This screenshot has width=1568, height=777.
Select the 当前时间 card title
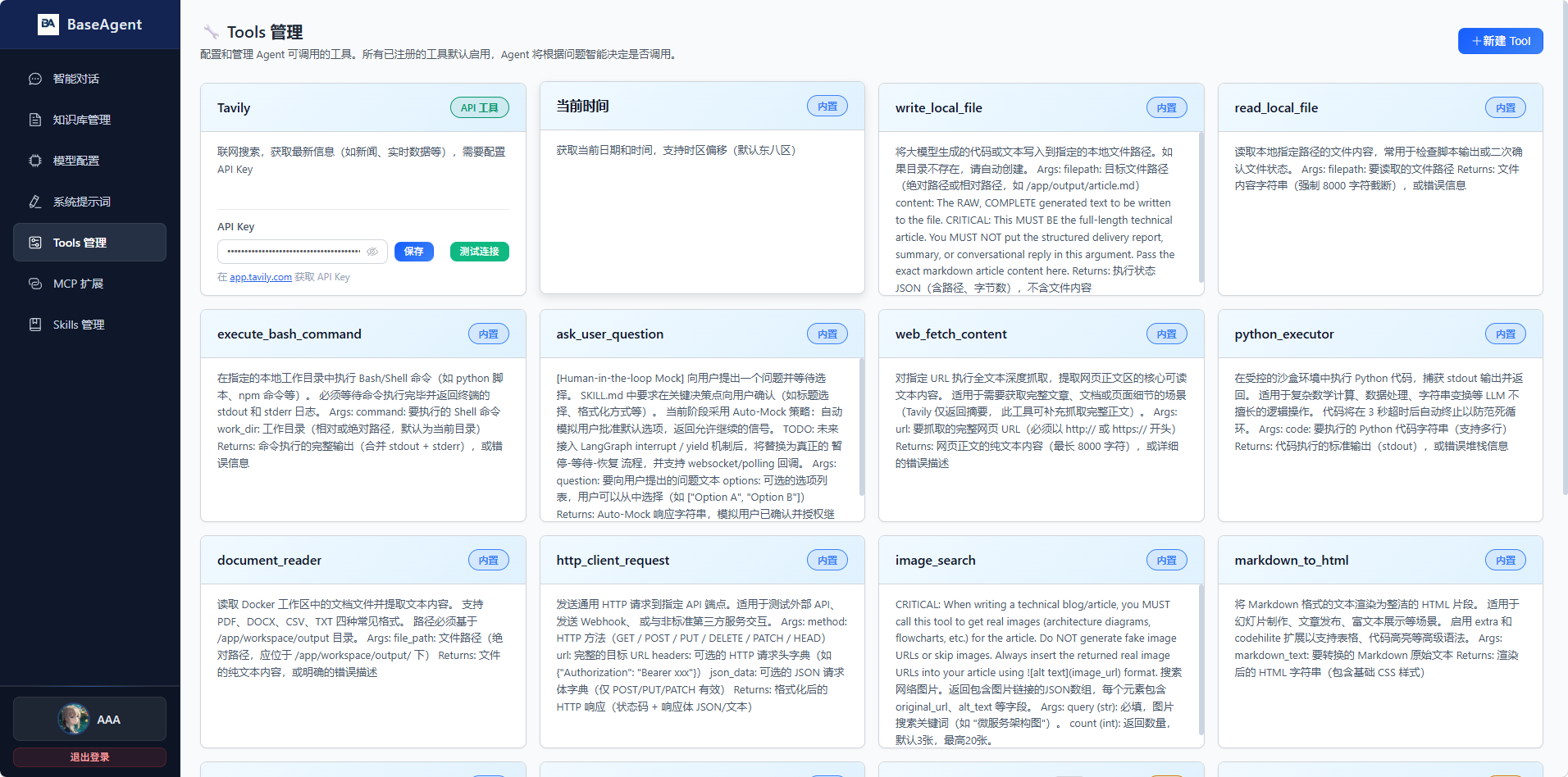click(583, 107)
